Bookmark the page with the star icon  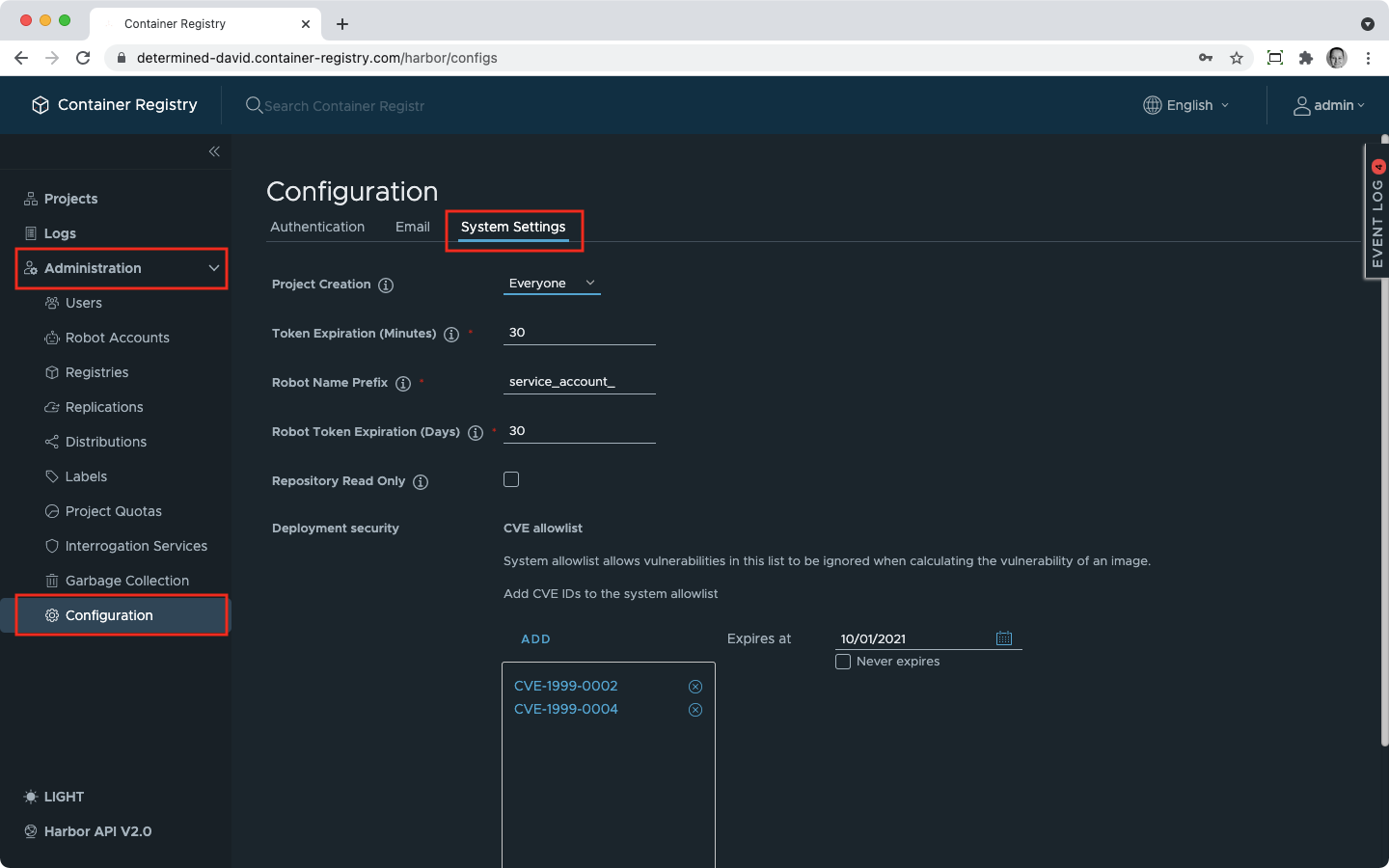coord(1237,58)
